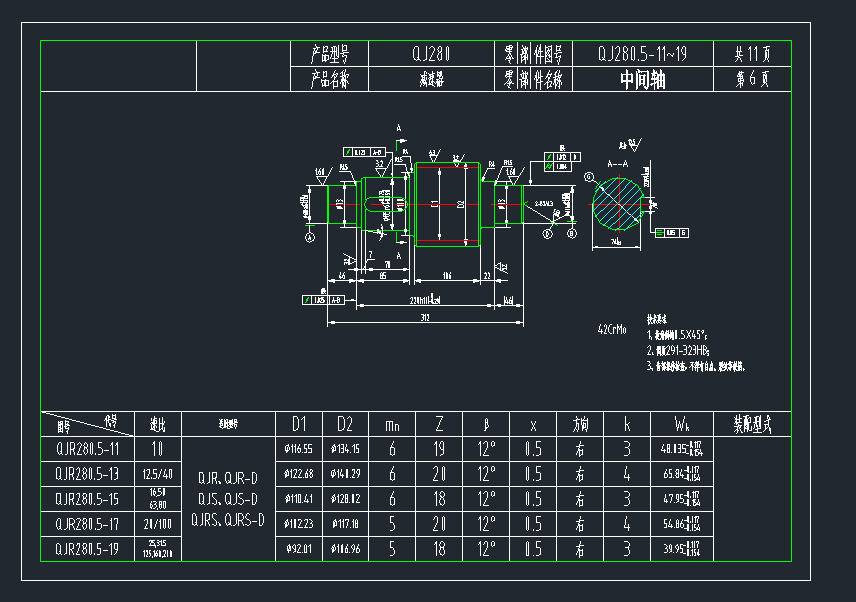Screen dimensions: 856x602
Task: Click the 产品名称 label
Action: coord(329,80)
